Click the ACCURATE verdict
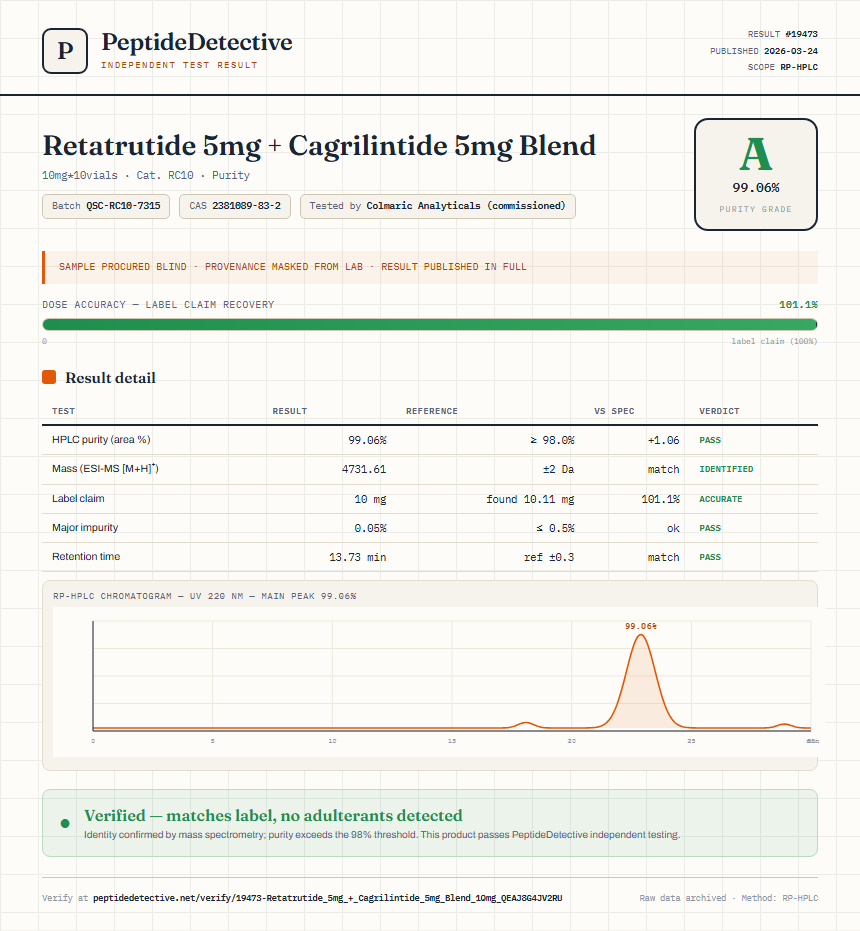This screenshot has width=860, height=931. click(x=720, y=499)
